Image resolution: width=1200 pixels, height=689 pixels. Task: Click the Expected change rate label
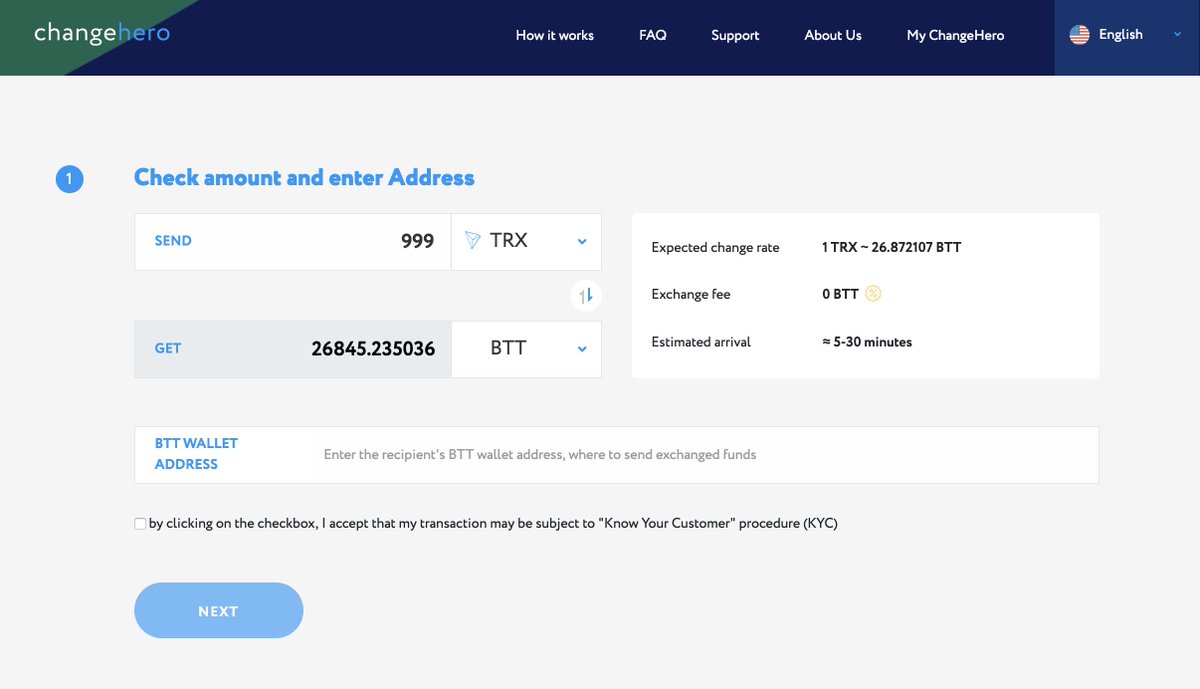[x=715, y=247]
